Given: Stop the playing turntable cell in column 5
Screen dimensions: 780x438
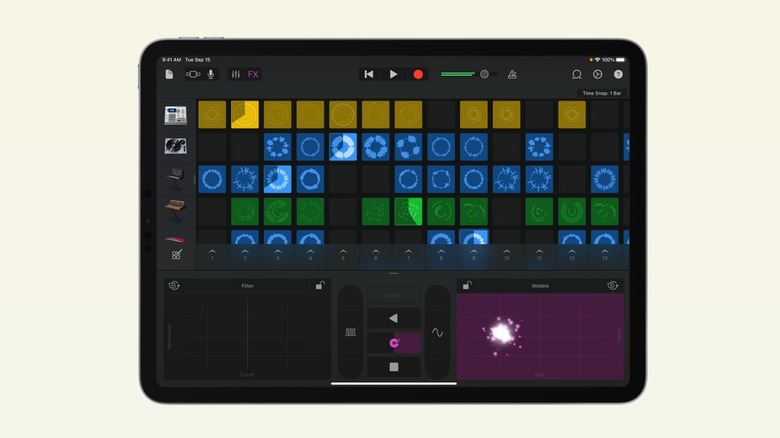Looking at the screenshot, I should [x=343, y=147].
